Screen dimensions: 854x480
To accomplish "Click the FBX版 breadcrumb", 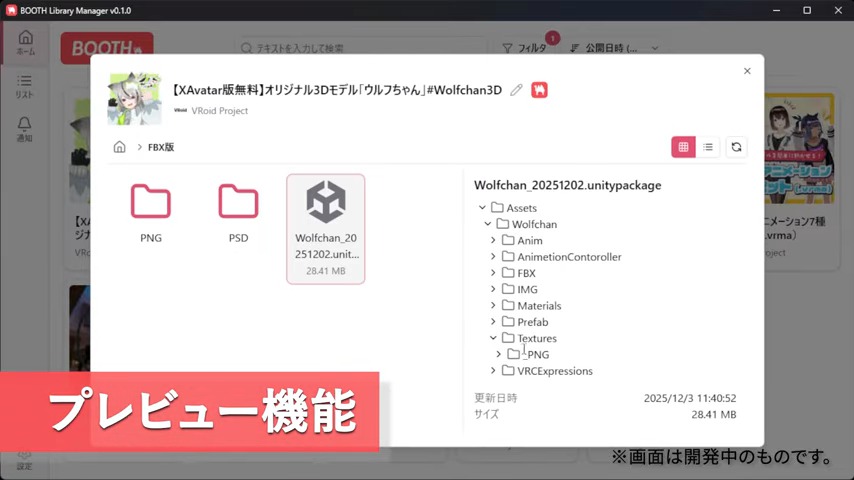I will (x=163, y=147).
